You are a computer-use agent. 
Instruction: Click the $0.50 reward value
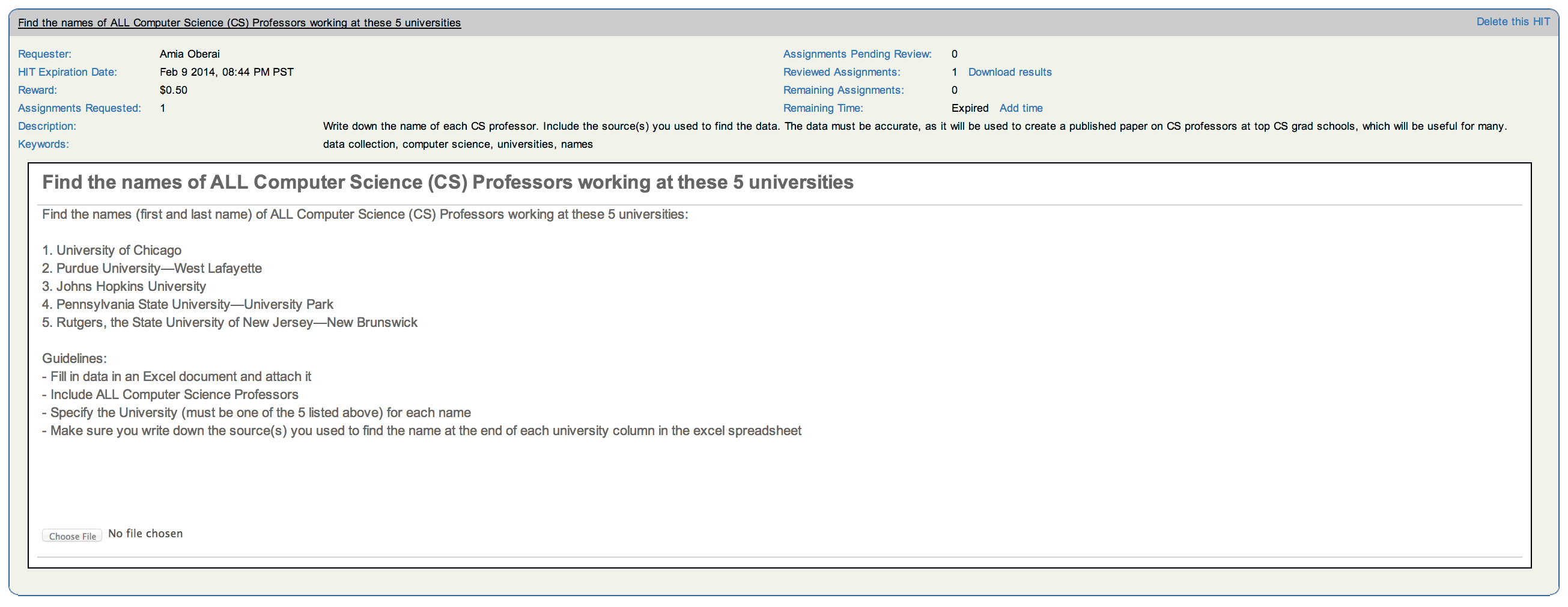(x=174, y=90)
